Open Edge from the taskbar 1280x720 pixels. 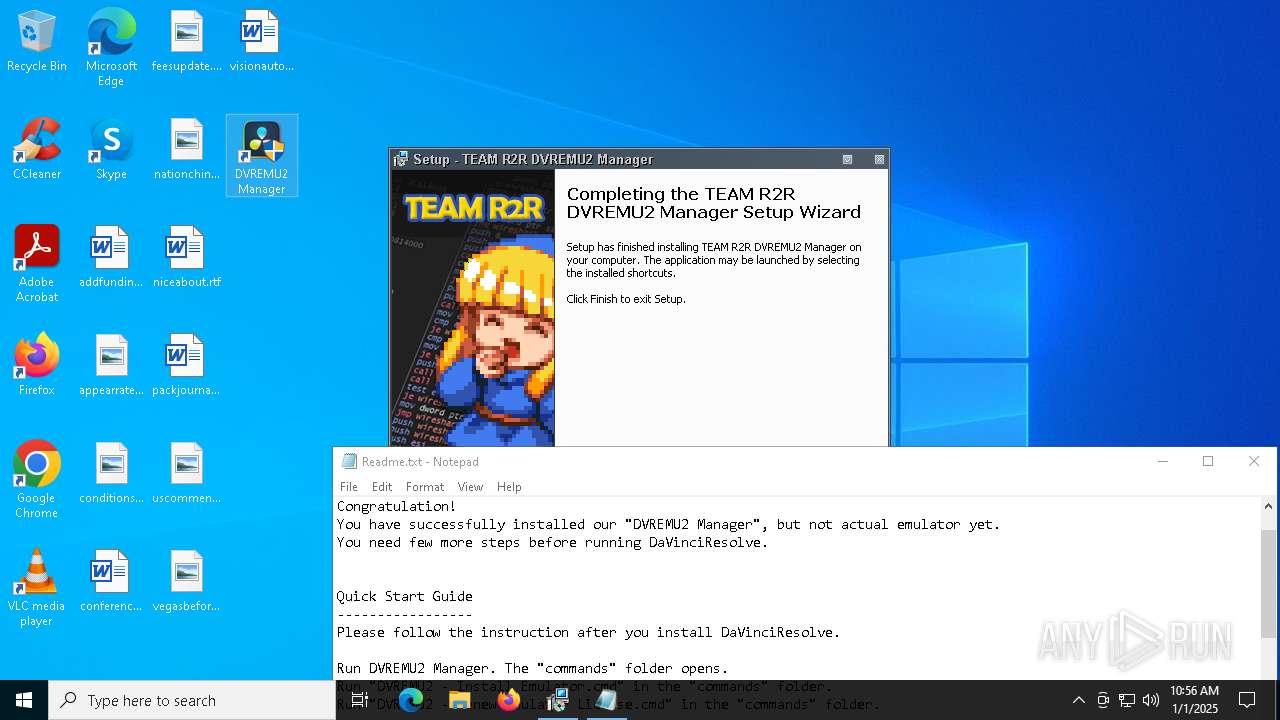pos(411,700)
